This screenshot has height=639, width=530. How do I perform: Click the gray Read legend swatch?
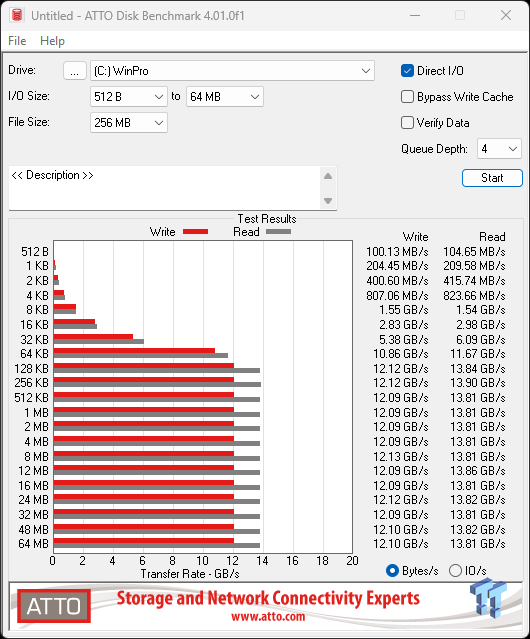coord(278,231)
